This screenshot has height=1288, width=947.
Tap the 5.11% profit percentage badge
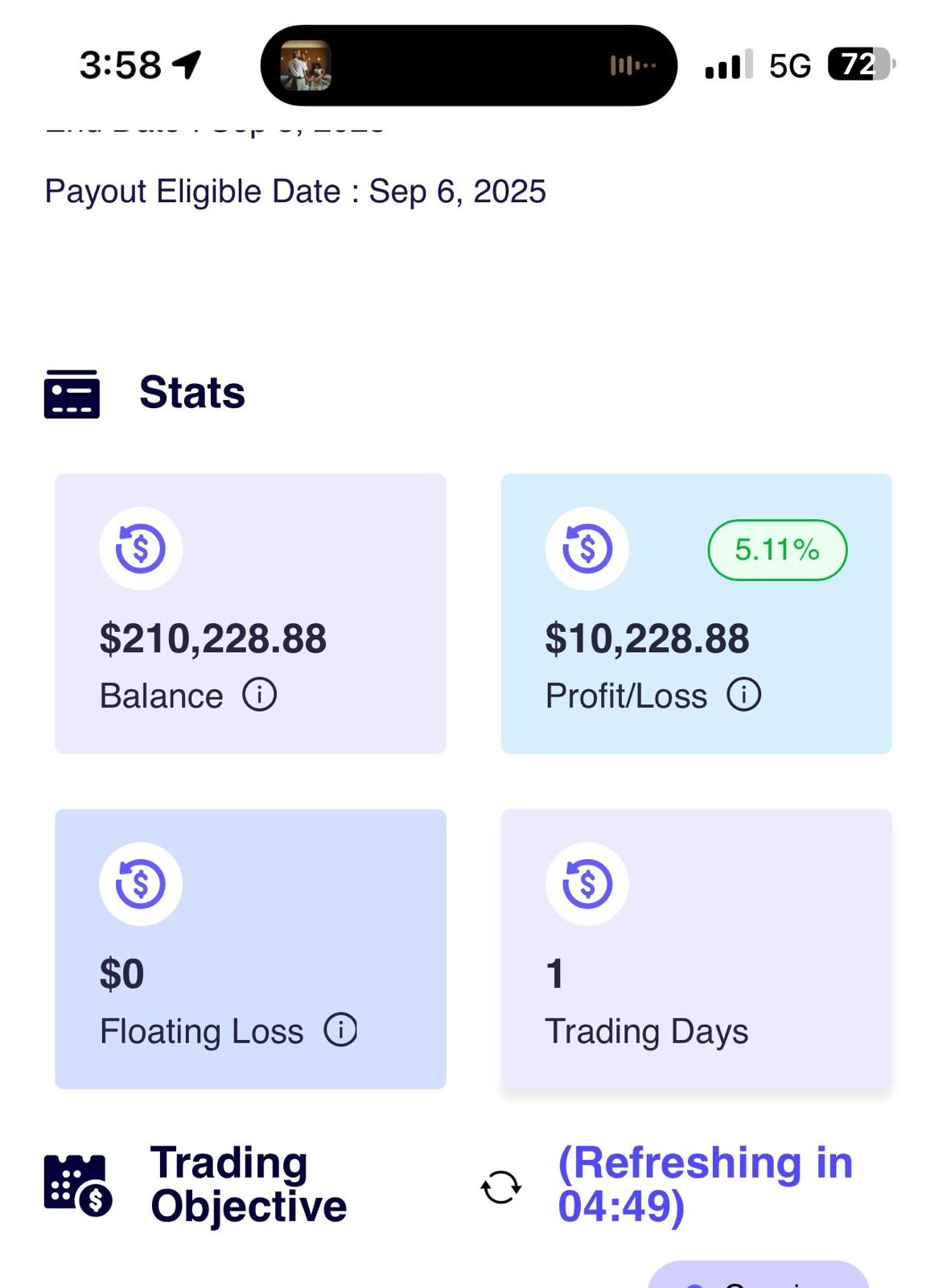(x=776, y=550)
